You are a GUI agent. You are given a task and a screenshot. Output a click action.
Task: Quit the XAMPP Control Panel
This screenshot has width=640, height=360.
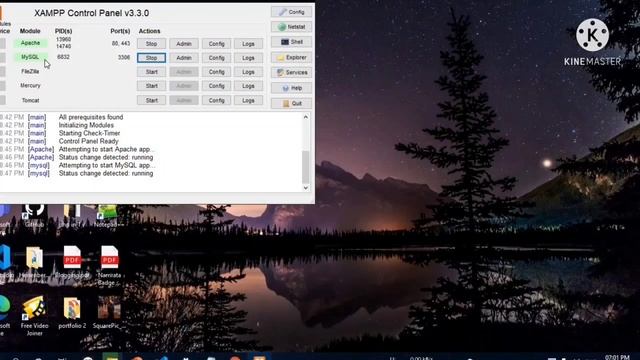point(291,103)
